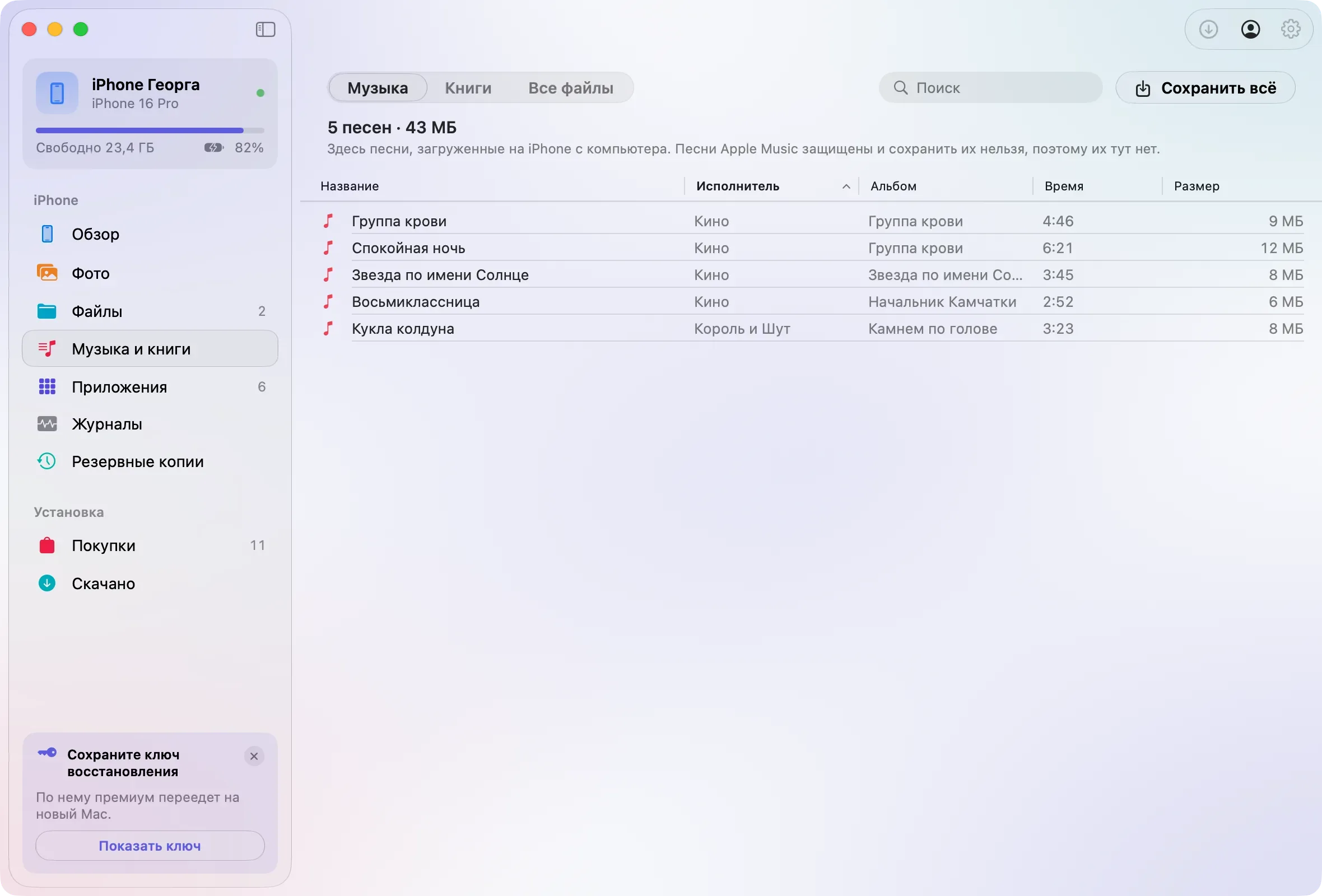The height and width of the screenshot is (896, 1322).
Task: Switch to the Книги tab
Action: (468, 87)
